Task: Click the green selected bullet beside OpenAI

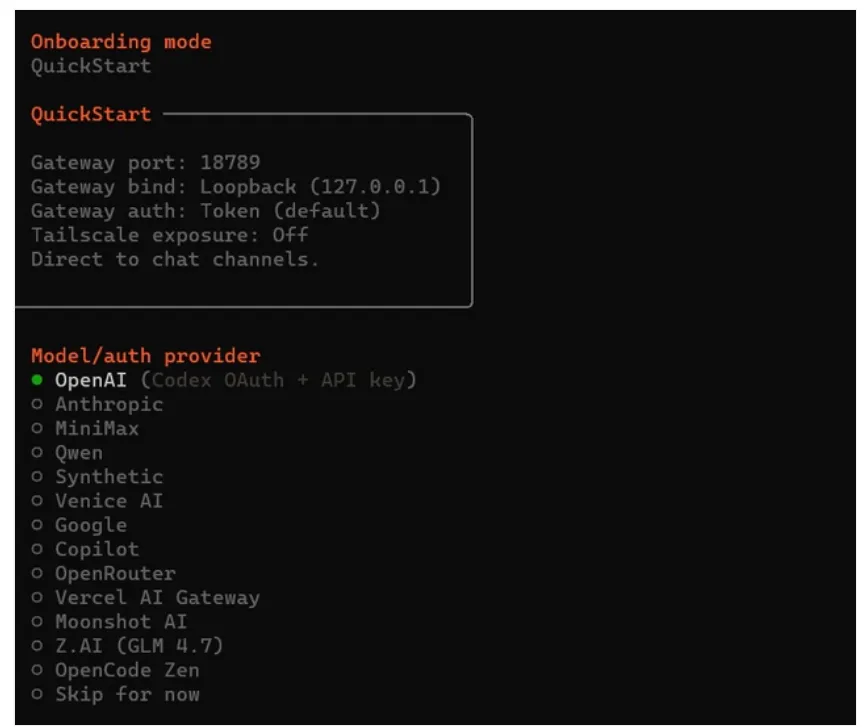Action: [x=37, y=381]
